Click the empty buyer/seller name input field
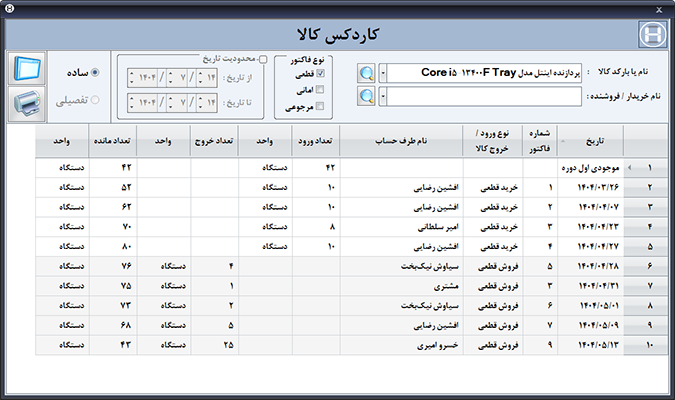 [x=484, y=96]
